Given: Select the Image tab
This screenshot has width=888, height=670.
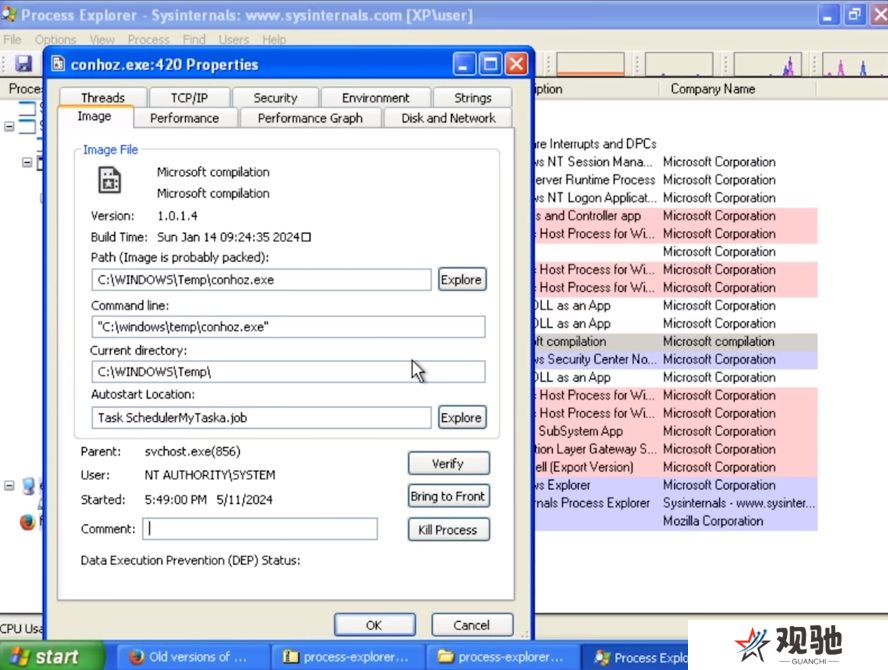Looking at the screenshot, I should pyautogui.click(x=95, y=116).
